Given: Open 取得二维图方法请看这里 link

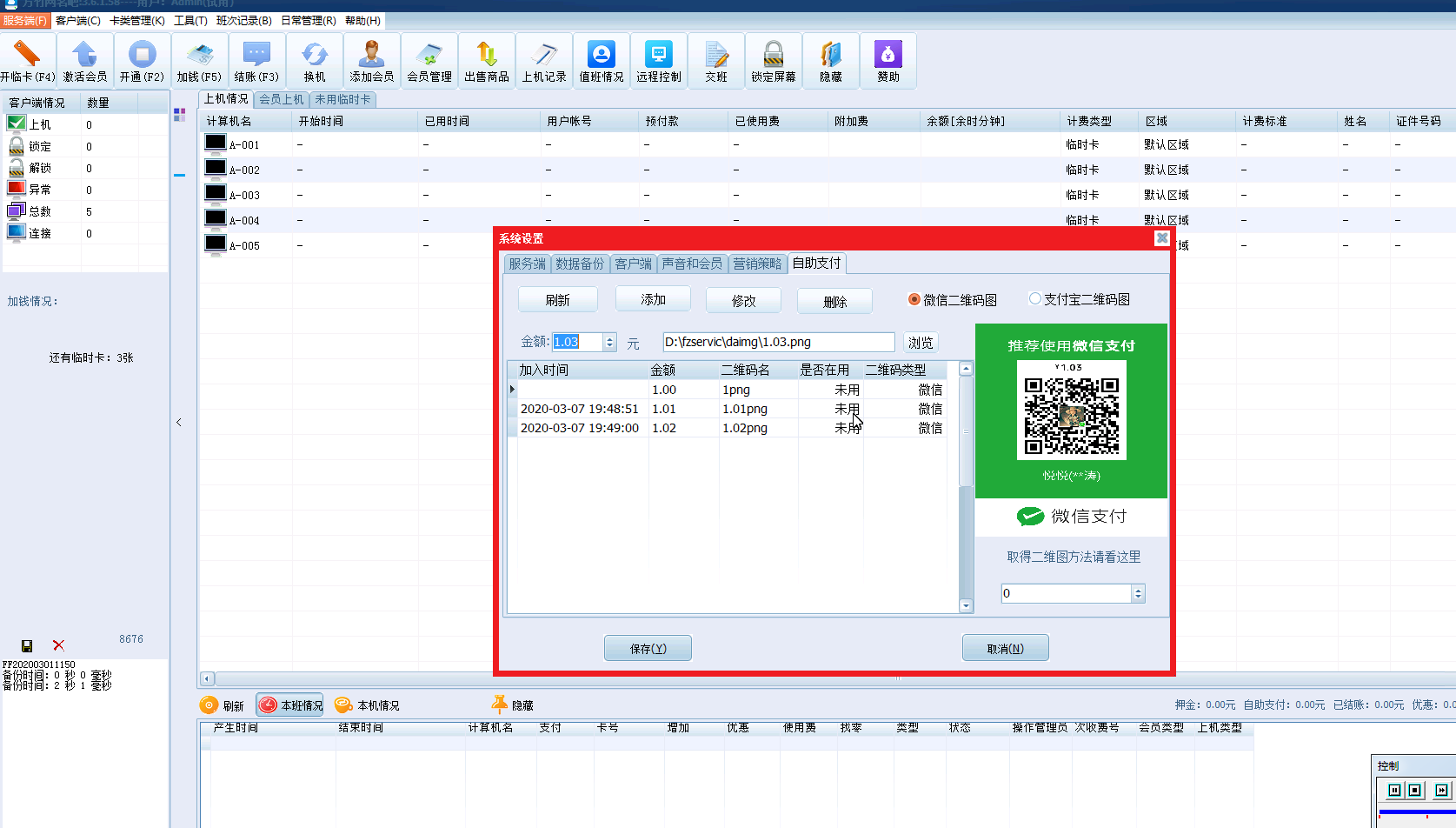Looking at the screenshot, I should point(1074,557).
